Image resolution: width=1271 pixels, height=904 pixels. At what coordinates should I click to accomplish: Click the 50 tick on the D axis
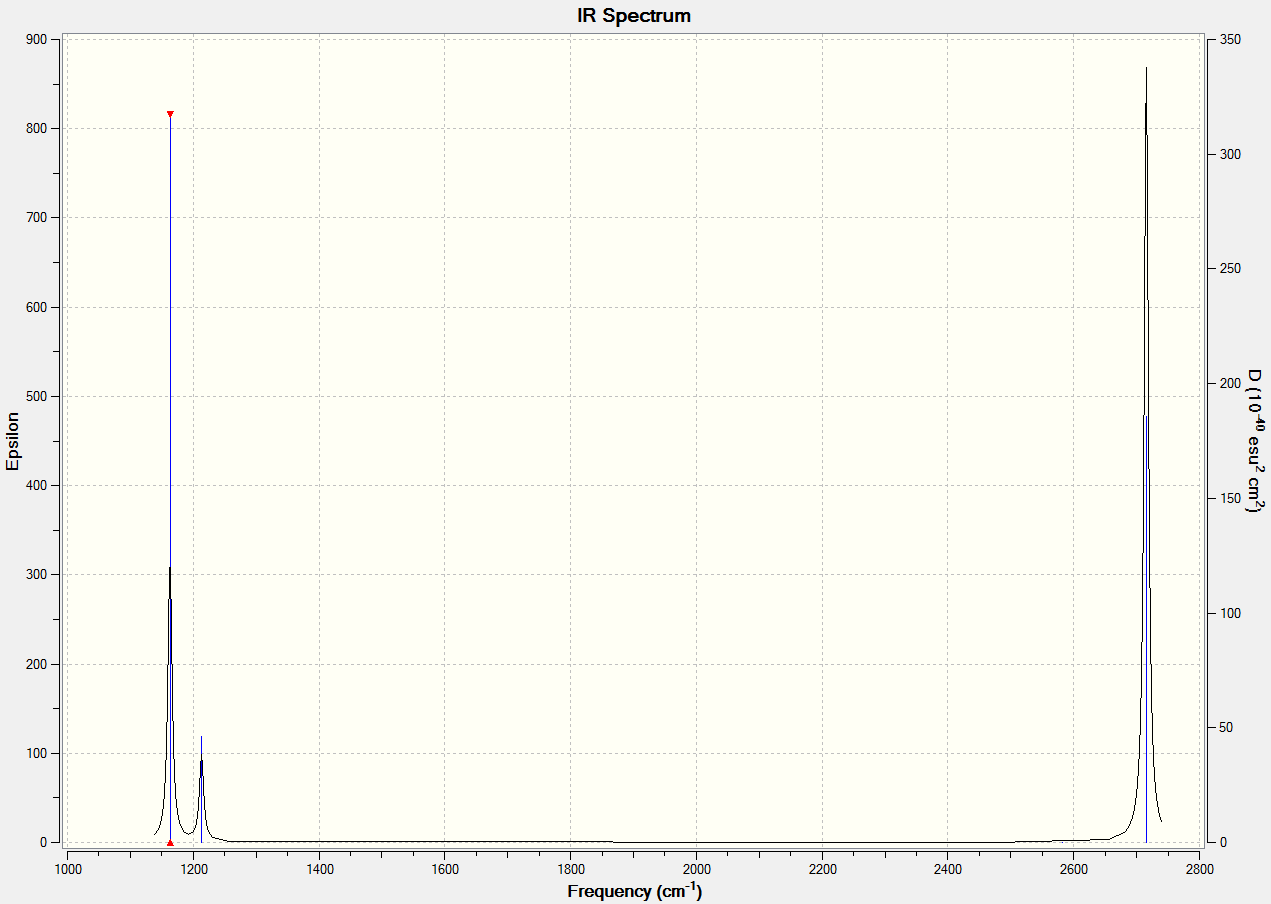coord(1227,728)
